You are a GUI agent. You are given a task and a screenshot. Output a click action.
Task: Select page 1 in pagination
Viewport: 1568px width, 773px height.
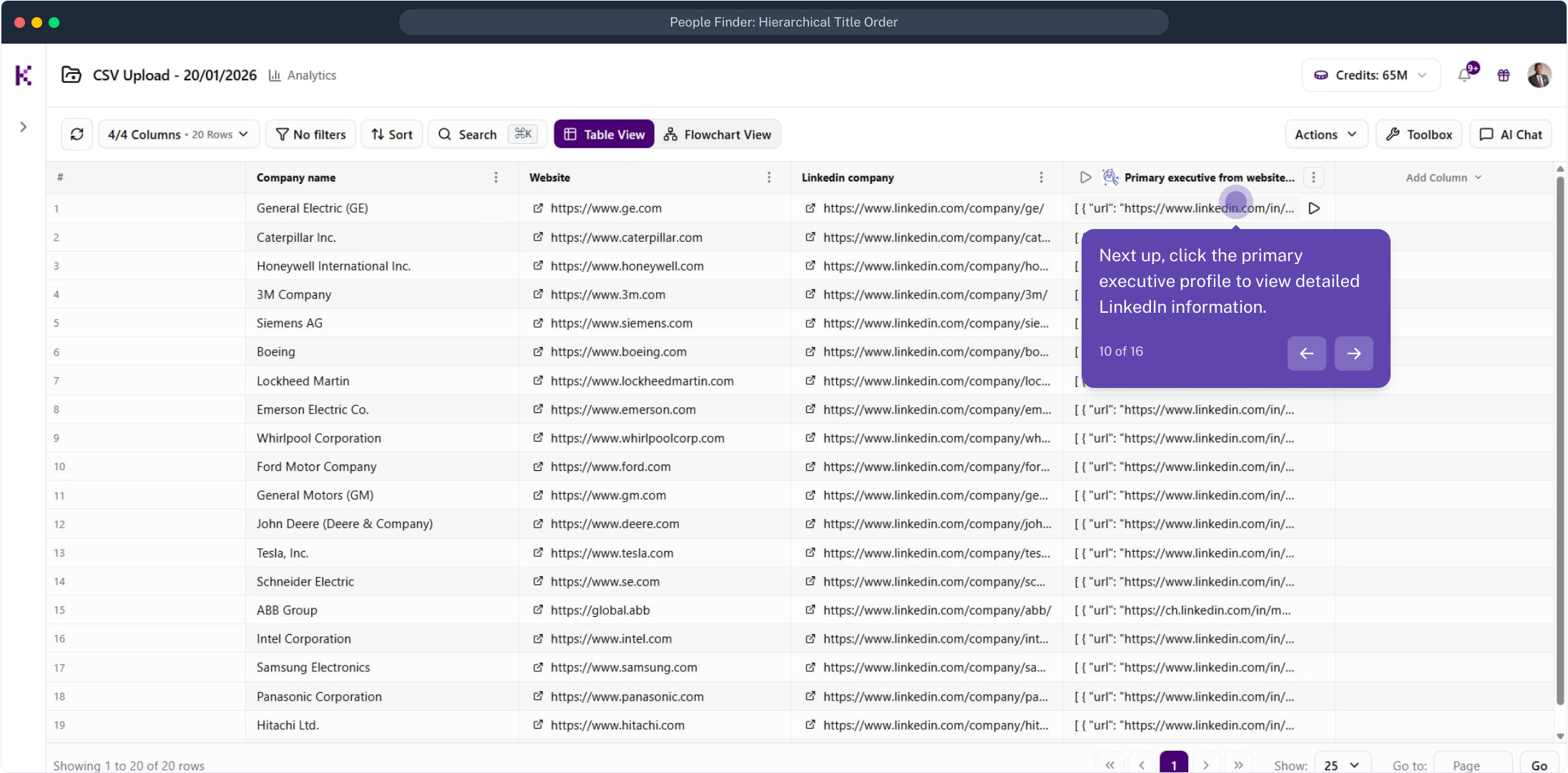(x=1174, y=764)
